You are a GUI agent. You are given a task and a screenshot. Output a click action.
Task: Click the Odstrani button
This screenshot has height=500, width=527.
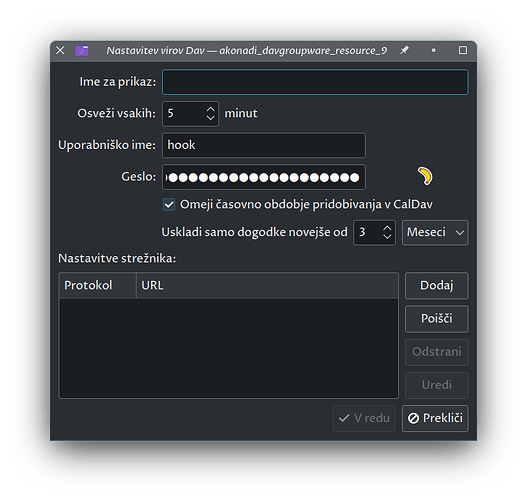click(x=436, y=352)
